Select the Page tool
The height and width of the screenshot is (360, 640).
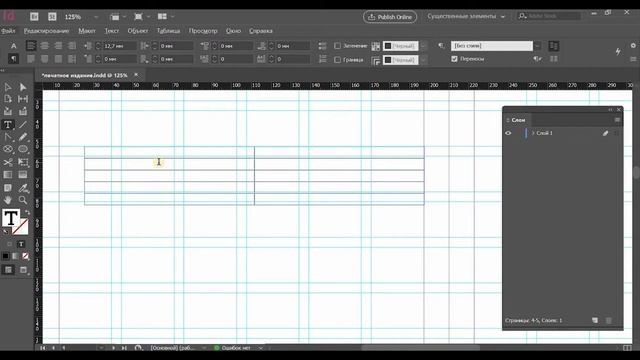(x=8, y=99)
